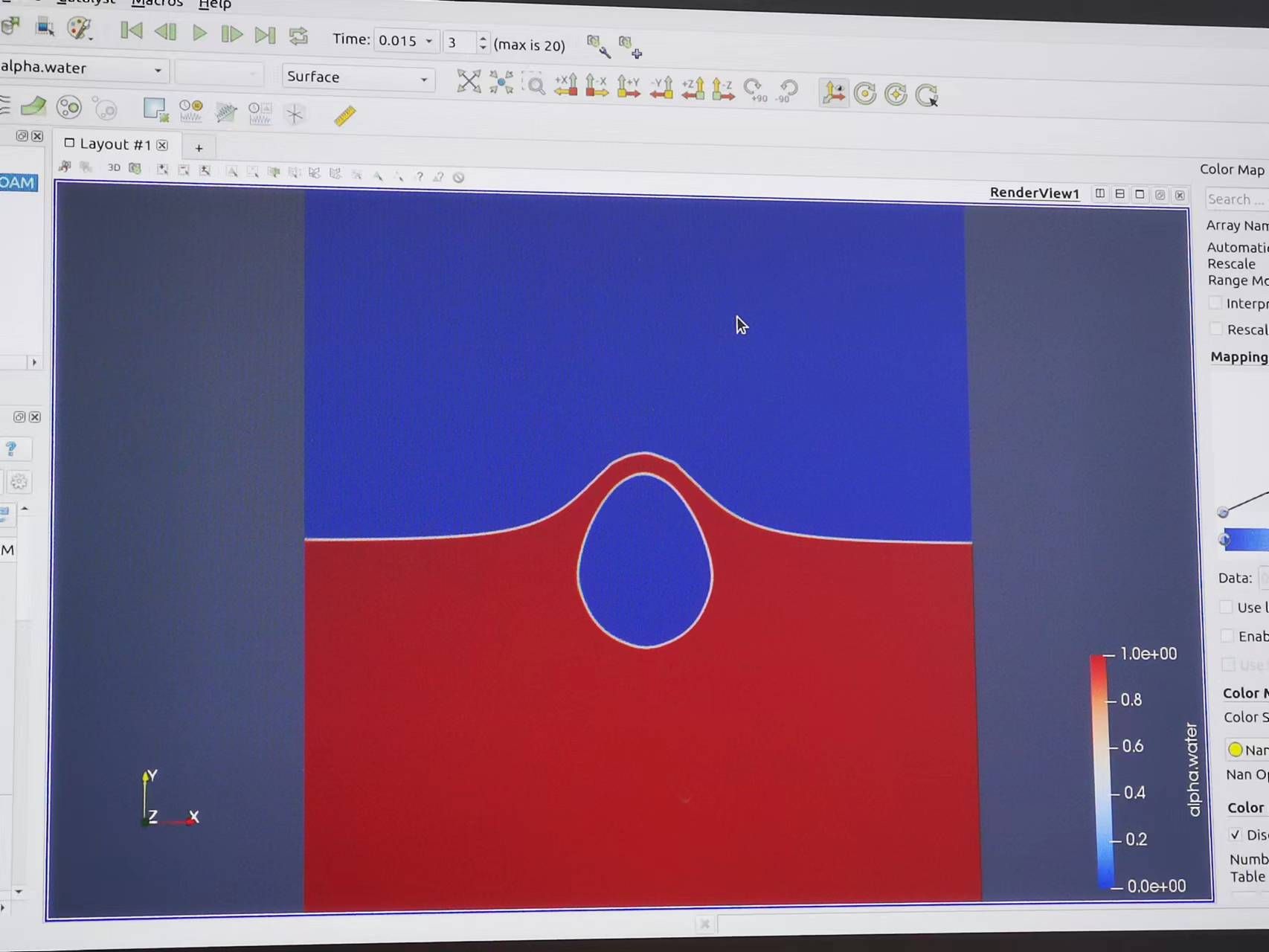Apply the Slice or Clip green filter icon

click(33, 106)
